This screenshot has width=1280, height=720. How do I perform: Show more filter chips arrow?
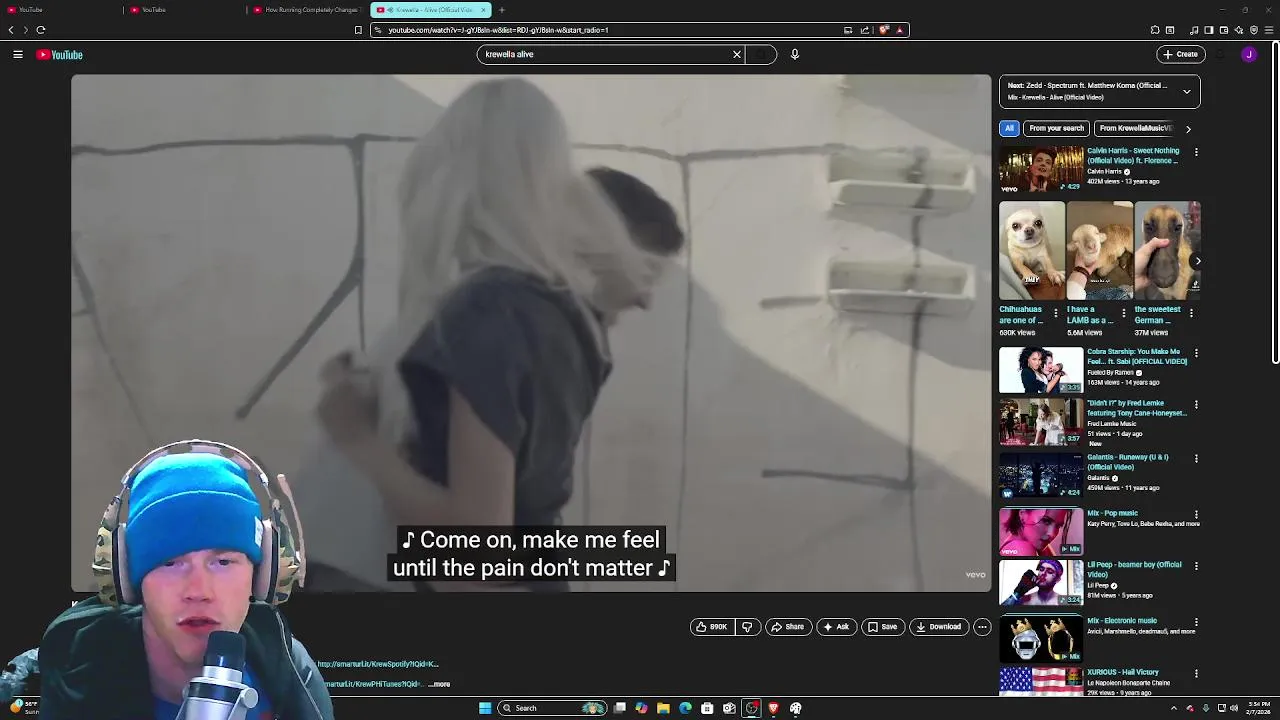[x=1188, y=129]
